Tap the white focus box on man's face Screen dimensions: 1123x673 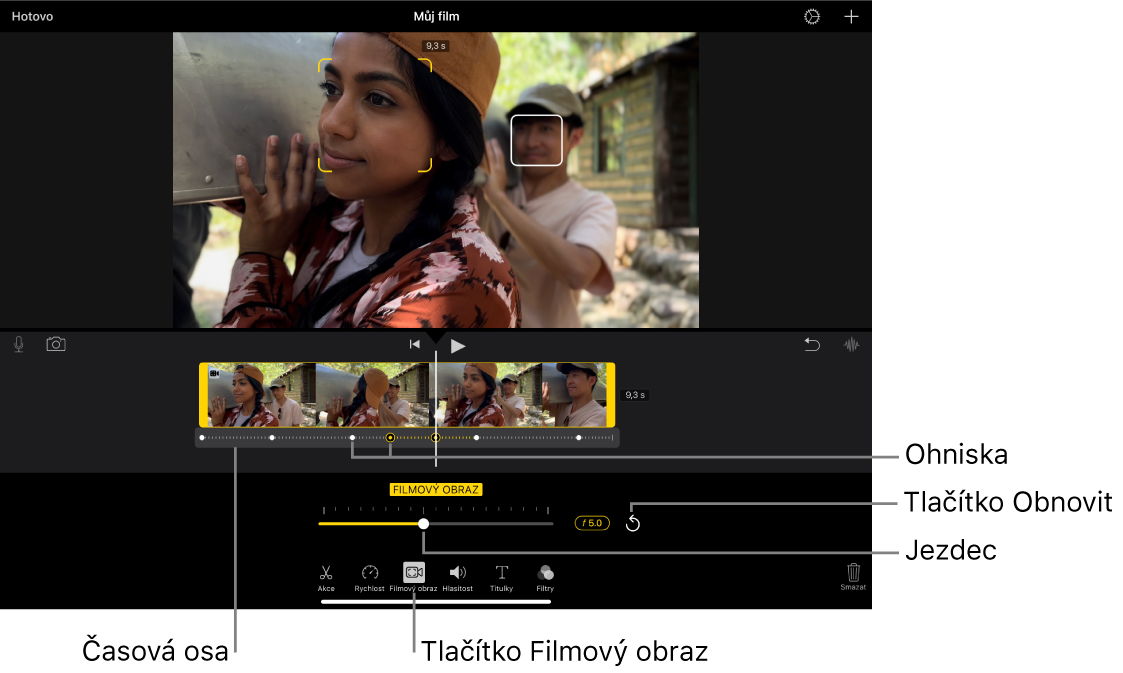coord(536,140)
